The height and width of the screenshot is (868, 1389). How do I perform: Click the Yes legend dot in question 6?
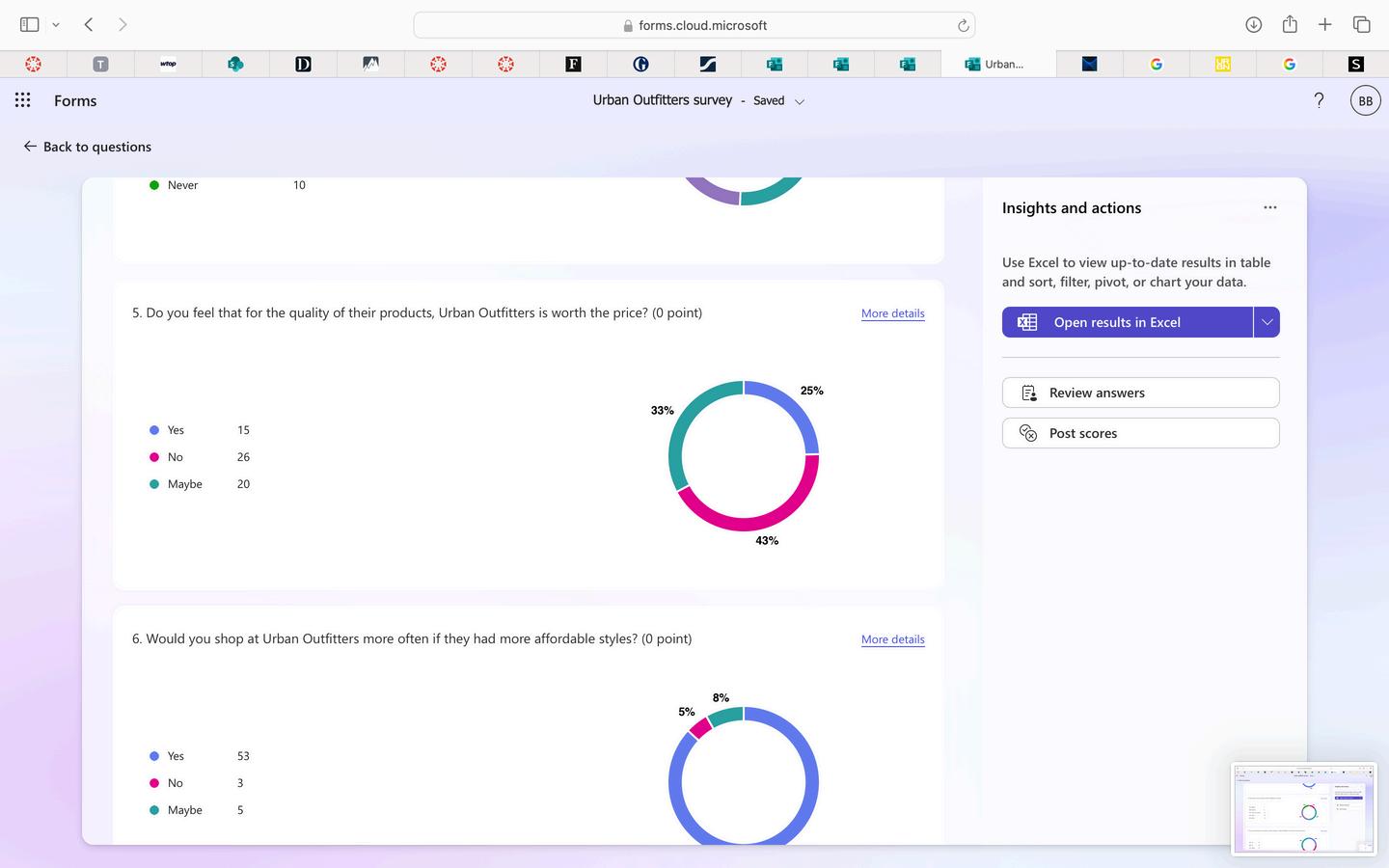154,756
